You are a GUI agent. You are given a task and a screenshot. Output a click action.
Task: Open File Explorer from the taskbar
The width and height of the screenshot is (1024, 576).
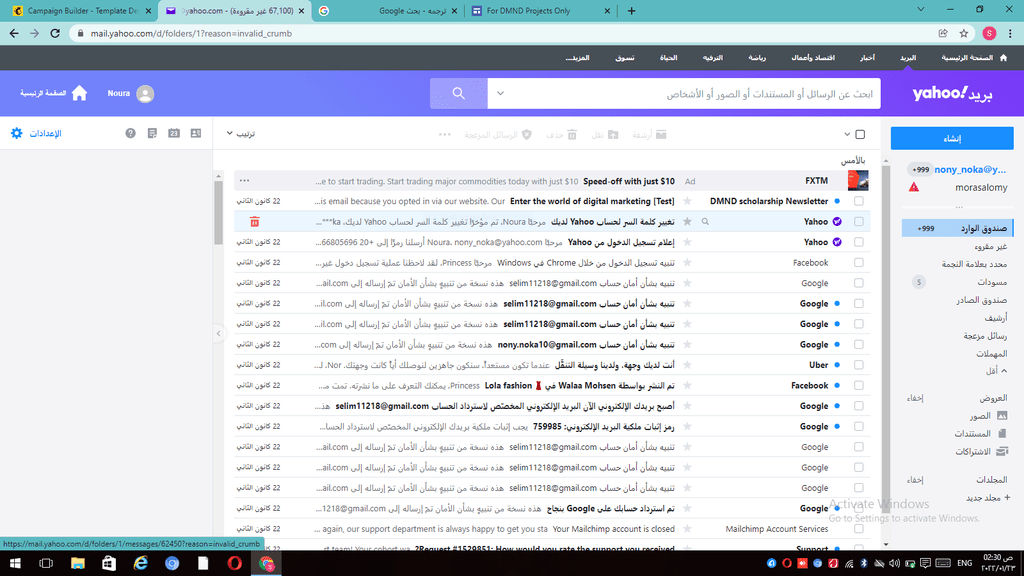tap(78, 563)
